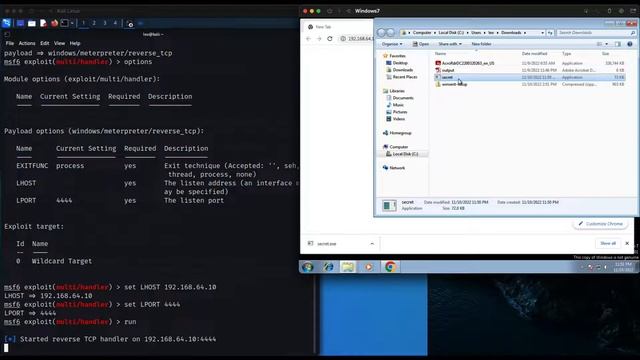Expand the address bar history dropdown
640x360 pixels.
click(542, 33)
